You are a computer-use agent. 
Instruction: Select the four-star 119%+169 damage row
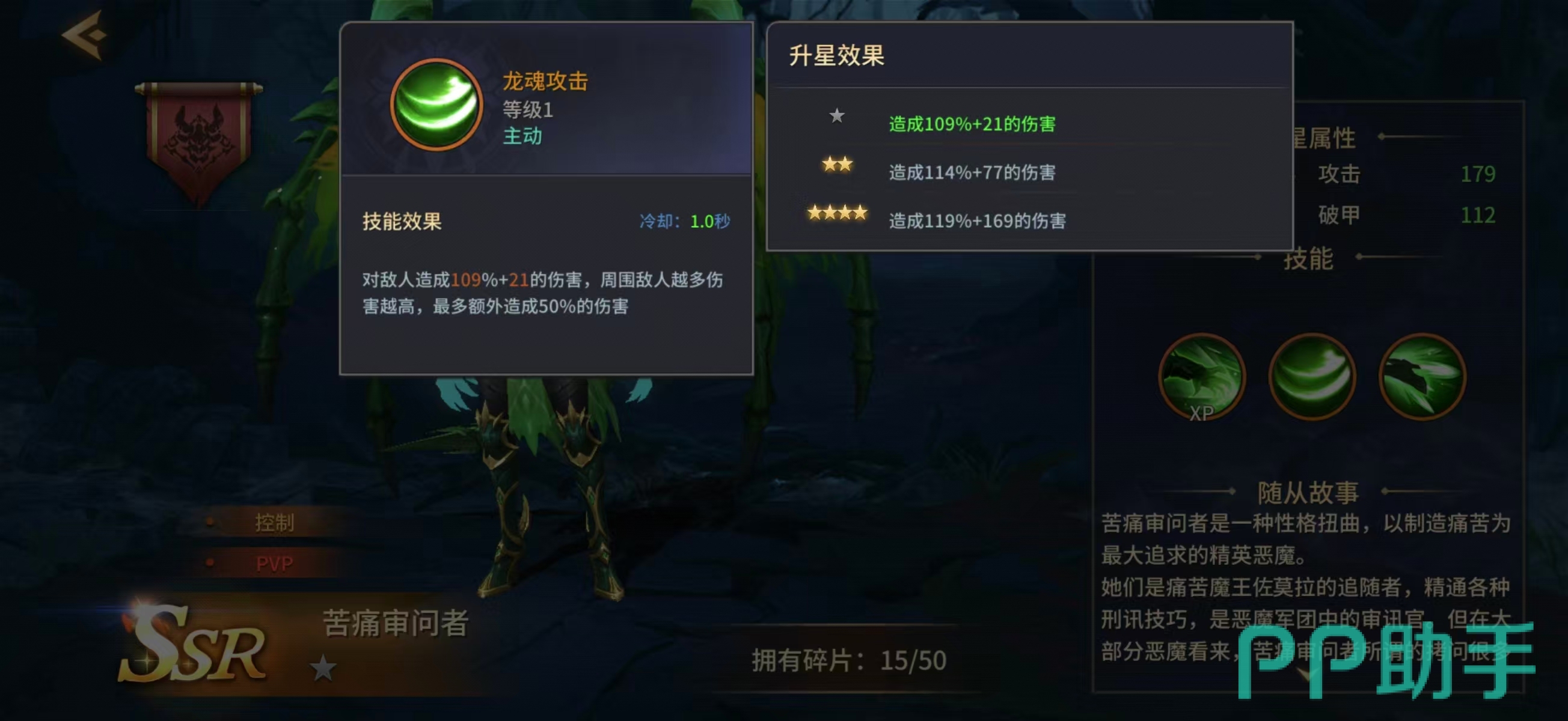(1030, 218)
